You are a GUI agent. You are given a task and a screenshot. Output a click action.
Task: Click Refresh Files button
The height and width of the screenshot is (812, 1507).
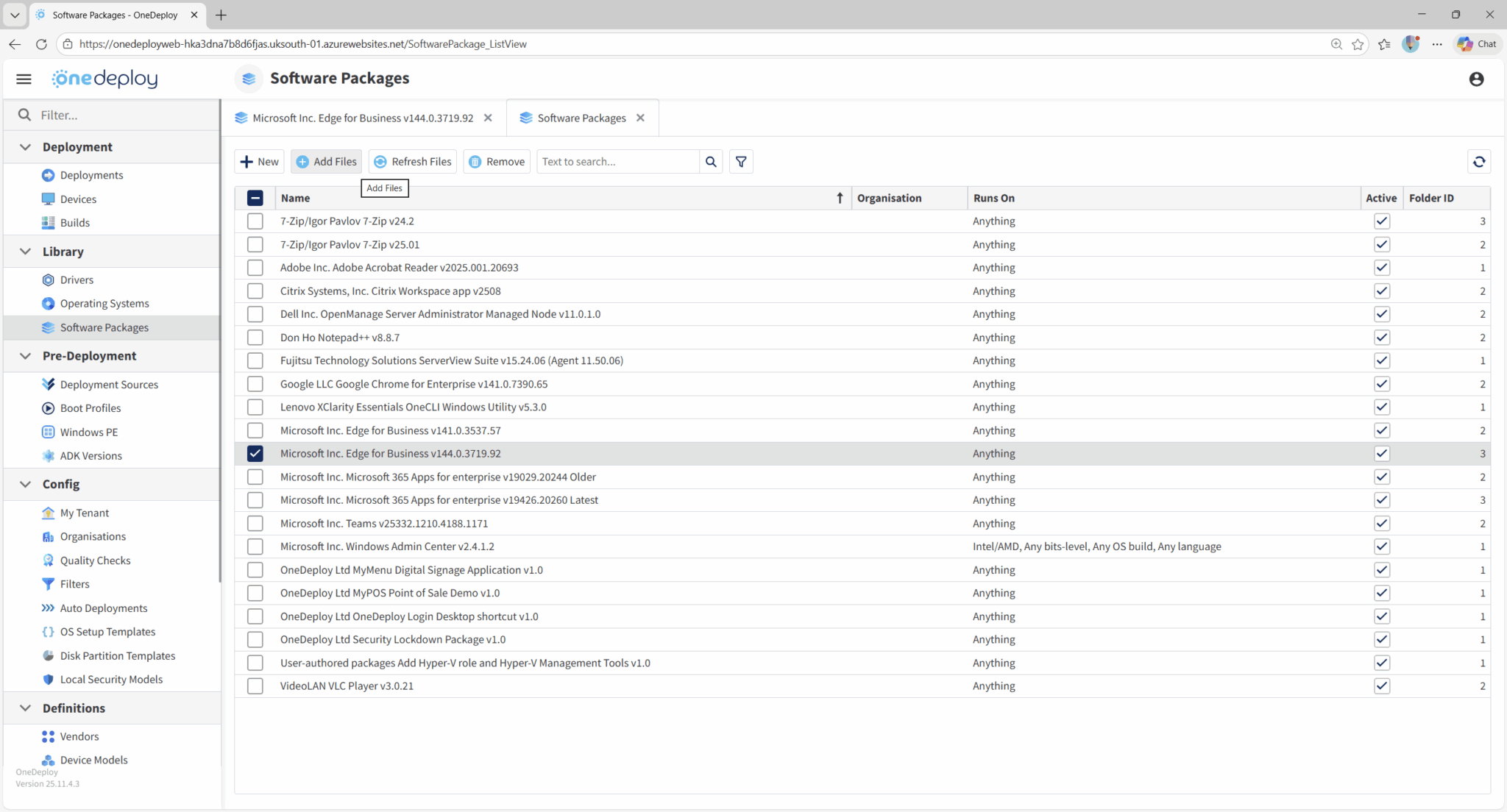412,162
